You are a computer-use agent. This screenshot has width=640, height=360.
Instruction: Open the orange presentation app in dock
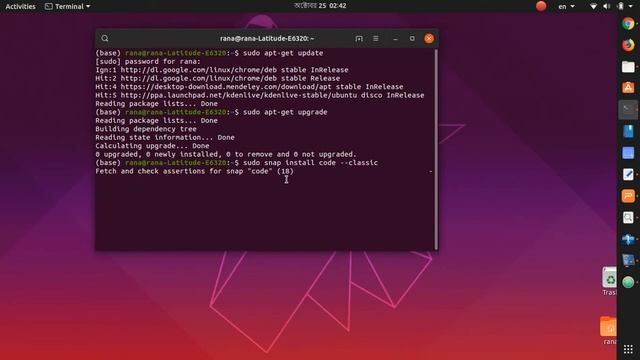[628, 196]
